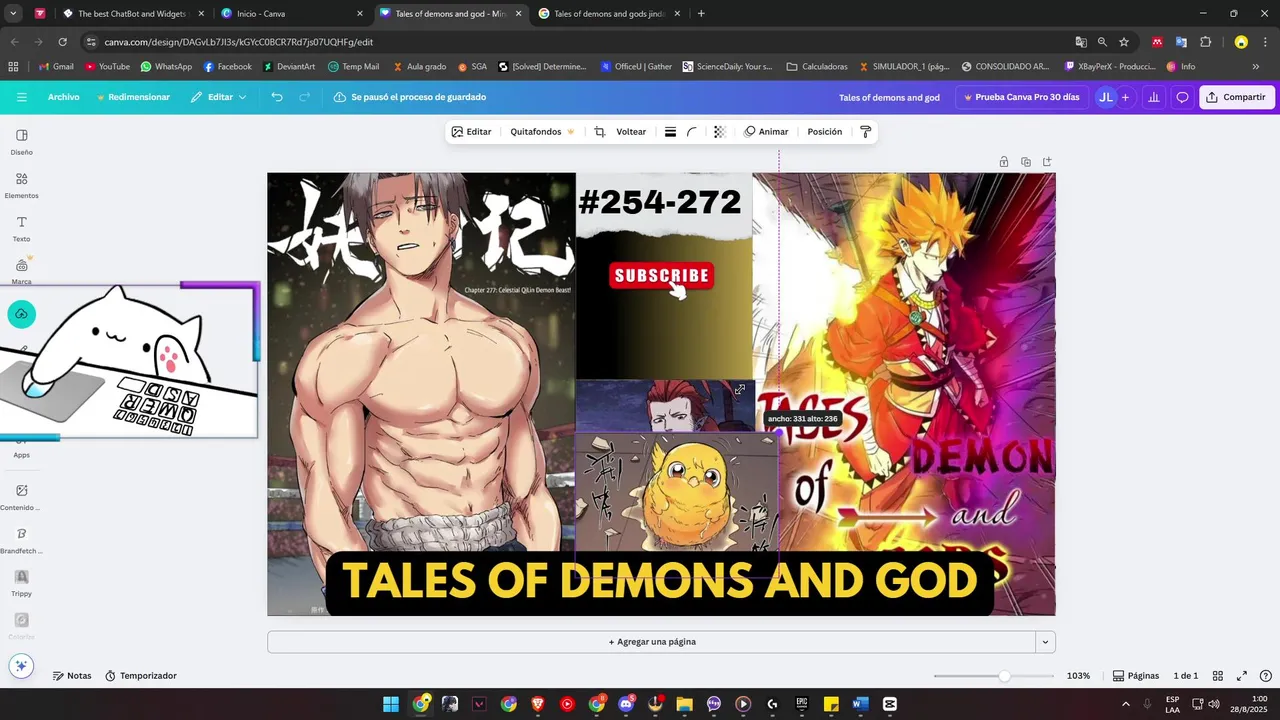Select the #254-272 text on canvas
The image size is (1280, 720).
[x=660, y=202]
